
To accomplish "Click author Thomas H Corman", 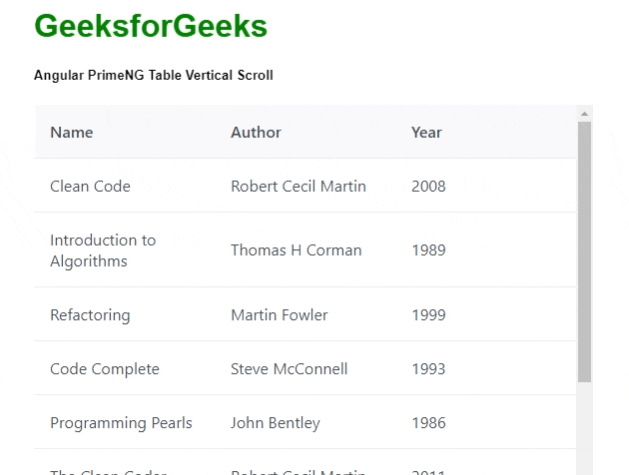I will pos(296,250).
